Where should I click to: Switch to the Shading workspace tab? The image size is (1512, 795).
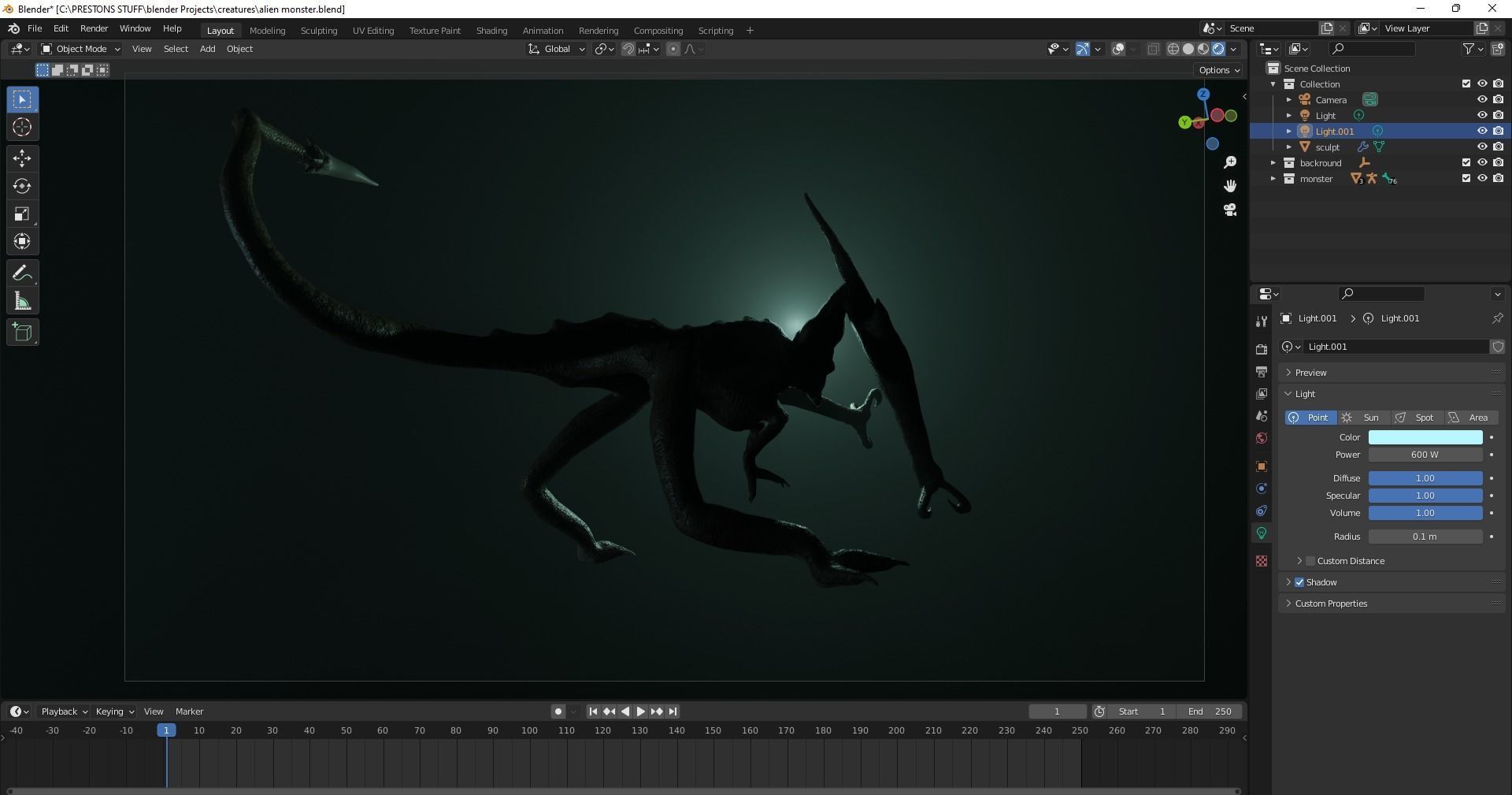click(x=491, y=31)
